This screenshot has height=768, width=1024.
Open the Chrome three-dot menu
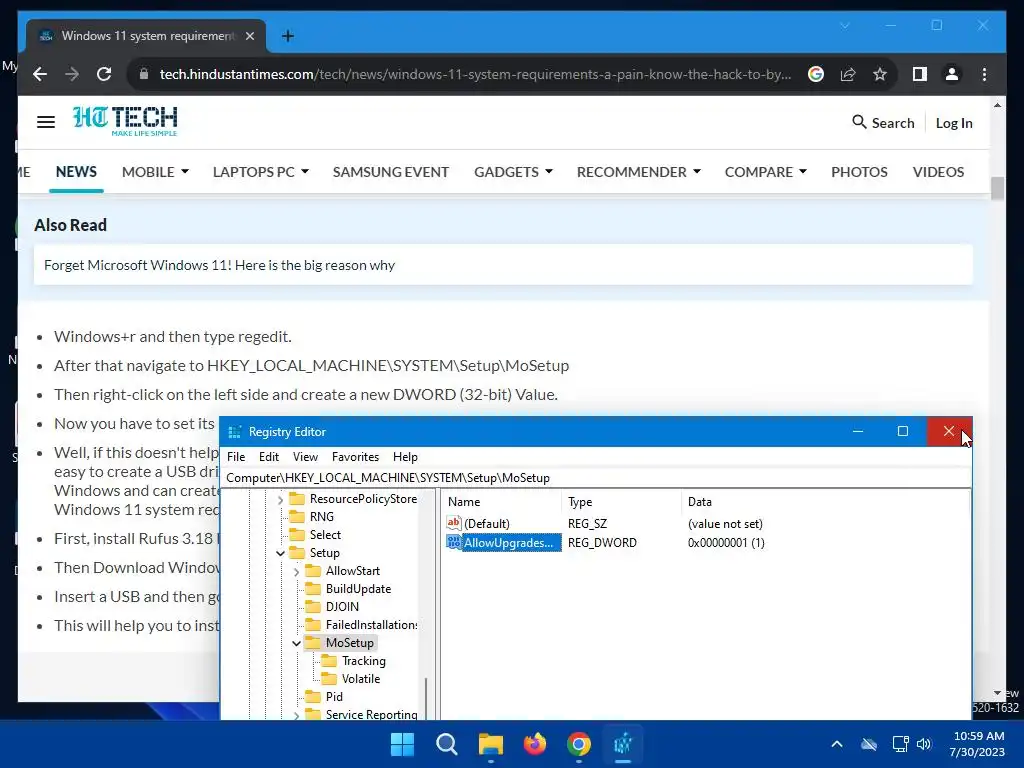[984, 74]
